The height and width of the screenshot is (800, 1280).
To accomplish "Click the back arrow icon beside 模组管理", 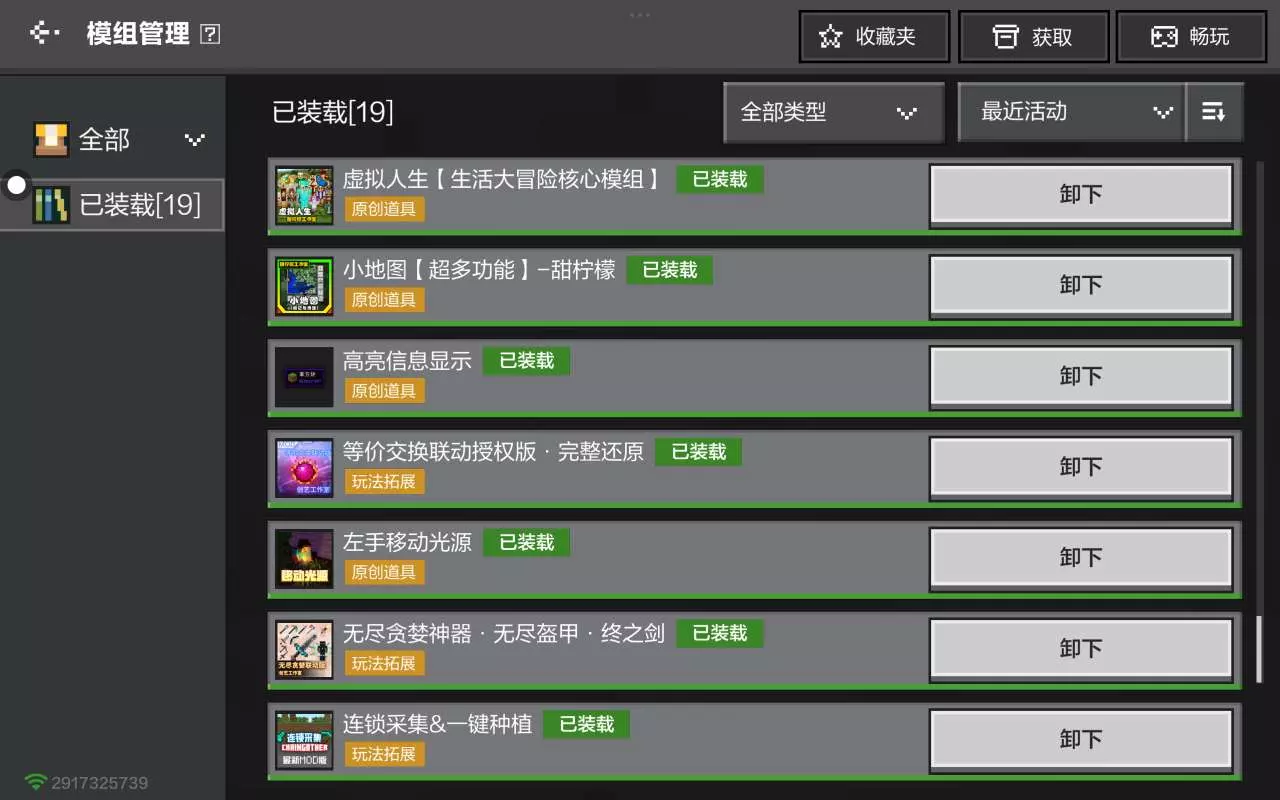I will (x=44, y=34).
